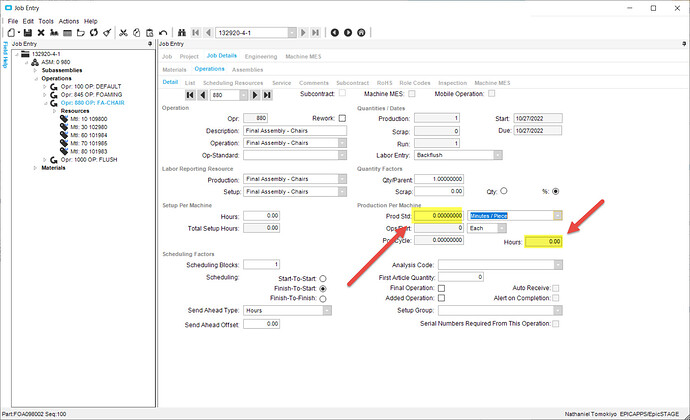This screenshot has height=420, width=690.
Task: Open the Operation Final Assembly dropdown
Action: click(342, 143)
